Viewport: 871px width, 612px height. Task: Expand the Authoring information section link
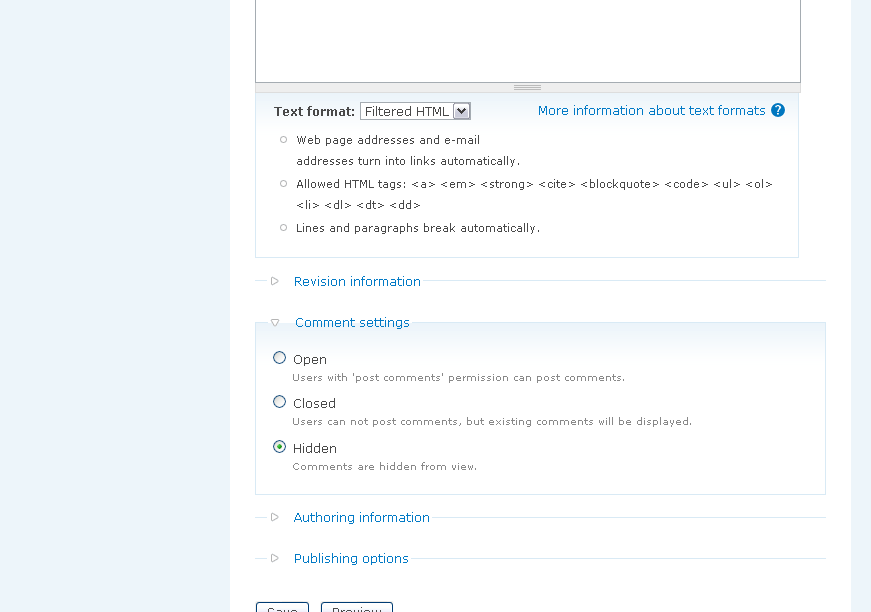361,518
